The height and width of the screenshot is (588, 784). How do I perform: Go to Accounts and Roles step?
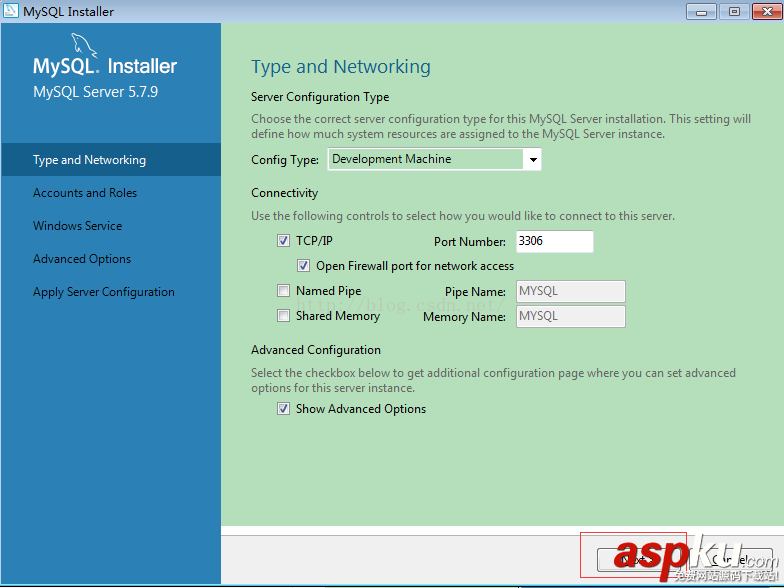[85, 193]
